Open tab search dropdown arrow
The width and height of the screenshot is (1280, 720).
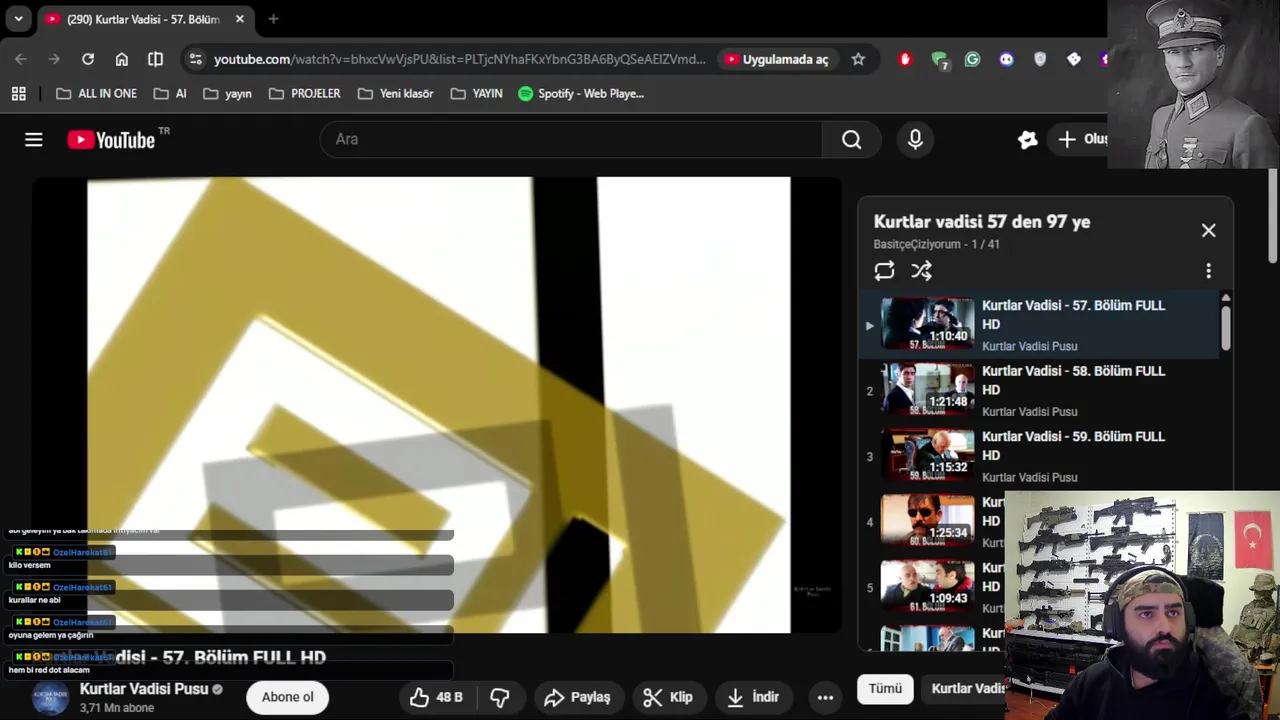click(x=18, y=19)
